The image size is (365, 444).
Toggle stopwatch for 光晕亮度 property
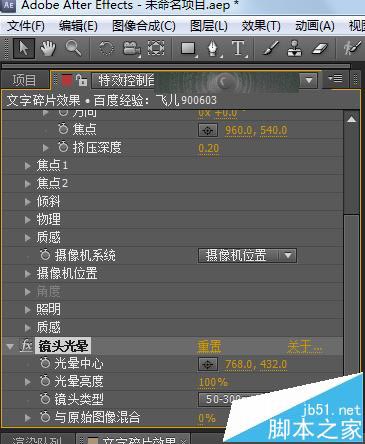pos(45,381)
